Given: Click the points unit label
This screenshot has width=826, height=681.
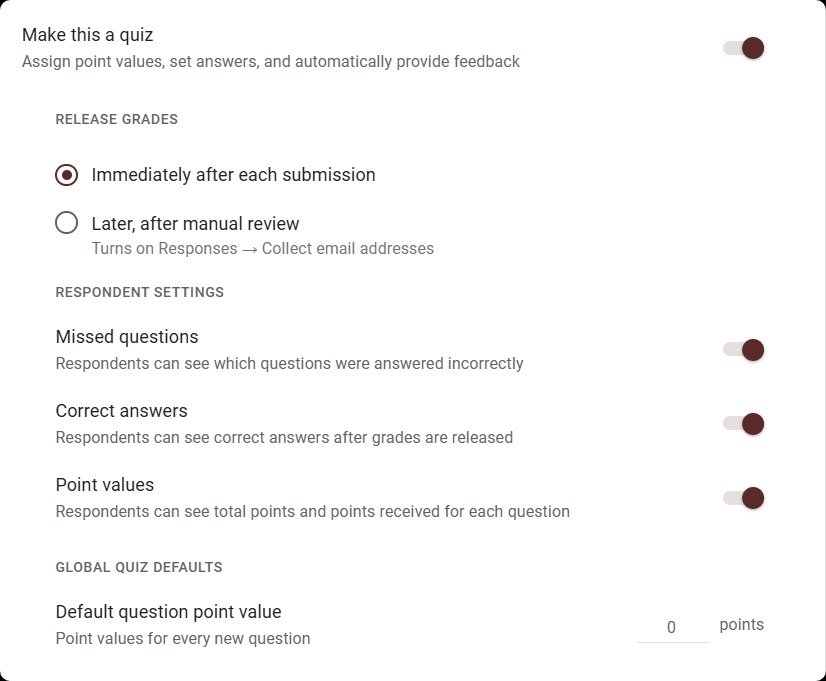Looking at the screenshot, I should [x=741, y=624].
